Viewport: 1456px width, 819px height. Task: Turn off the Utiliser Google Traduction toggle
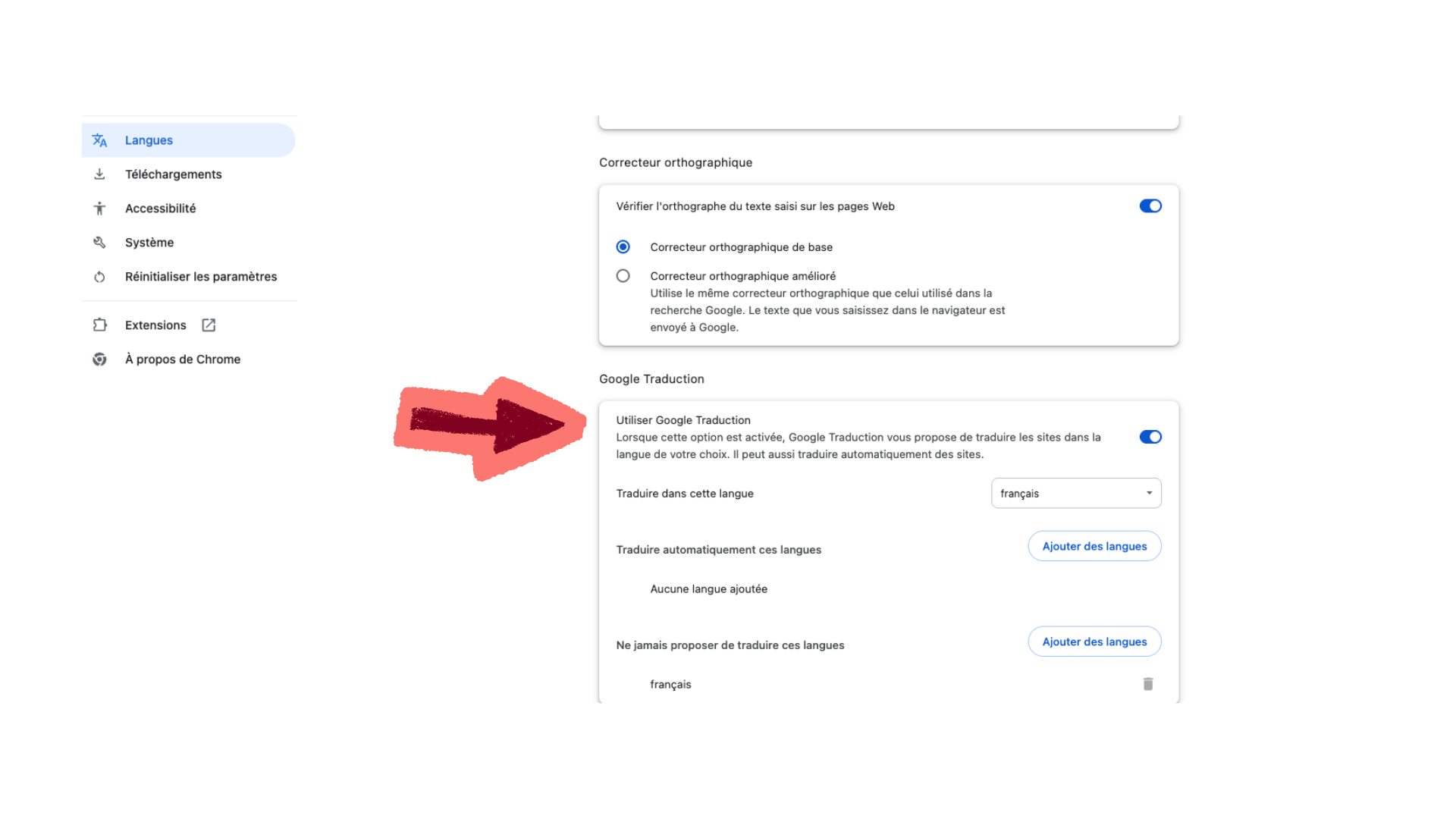point(1150,437)
